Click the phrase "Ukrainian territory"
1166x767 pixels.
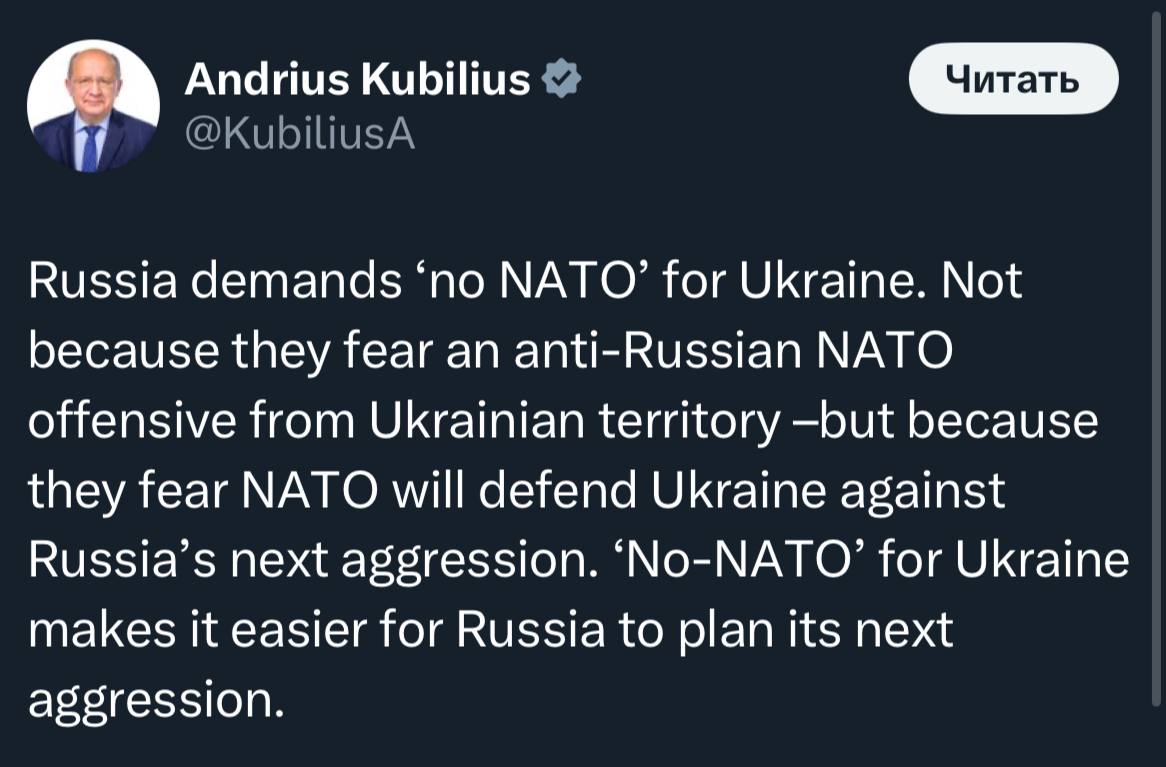[x=568, y=423]
